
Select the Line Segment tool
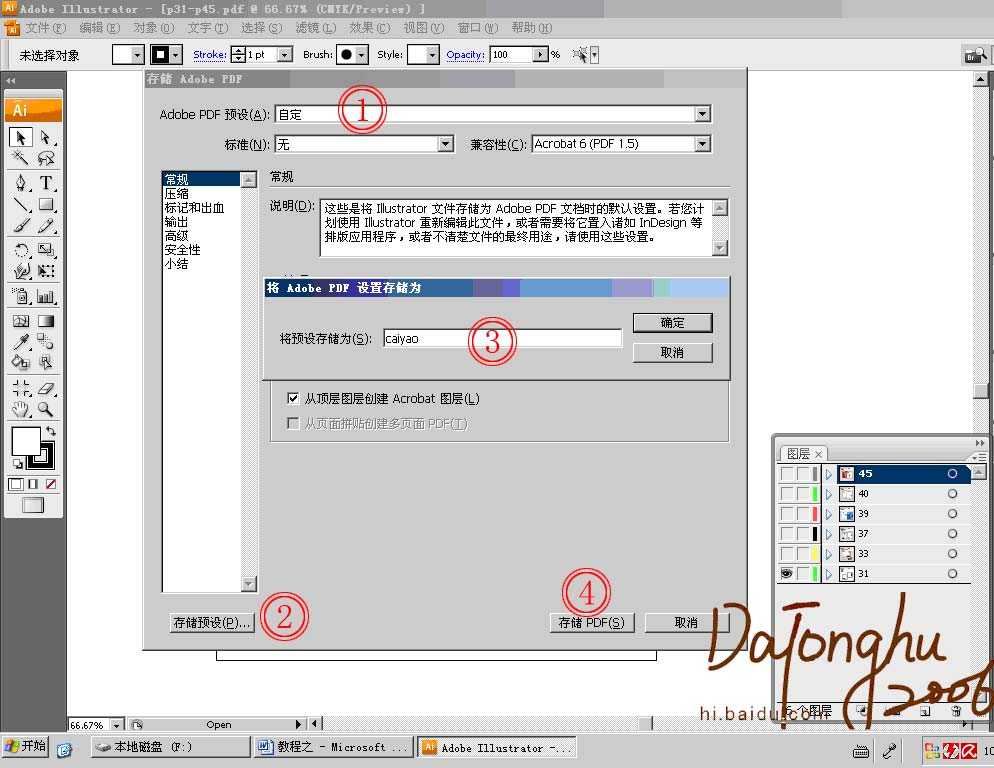pyautogui.click(x=21, y=205)
